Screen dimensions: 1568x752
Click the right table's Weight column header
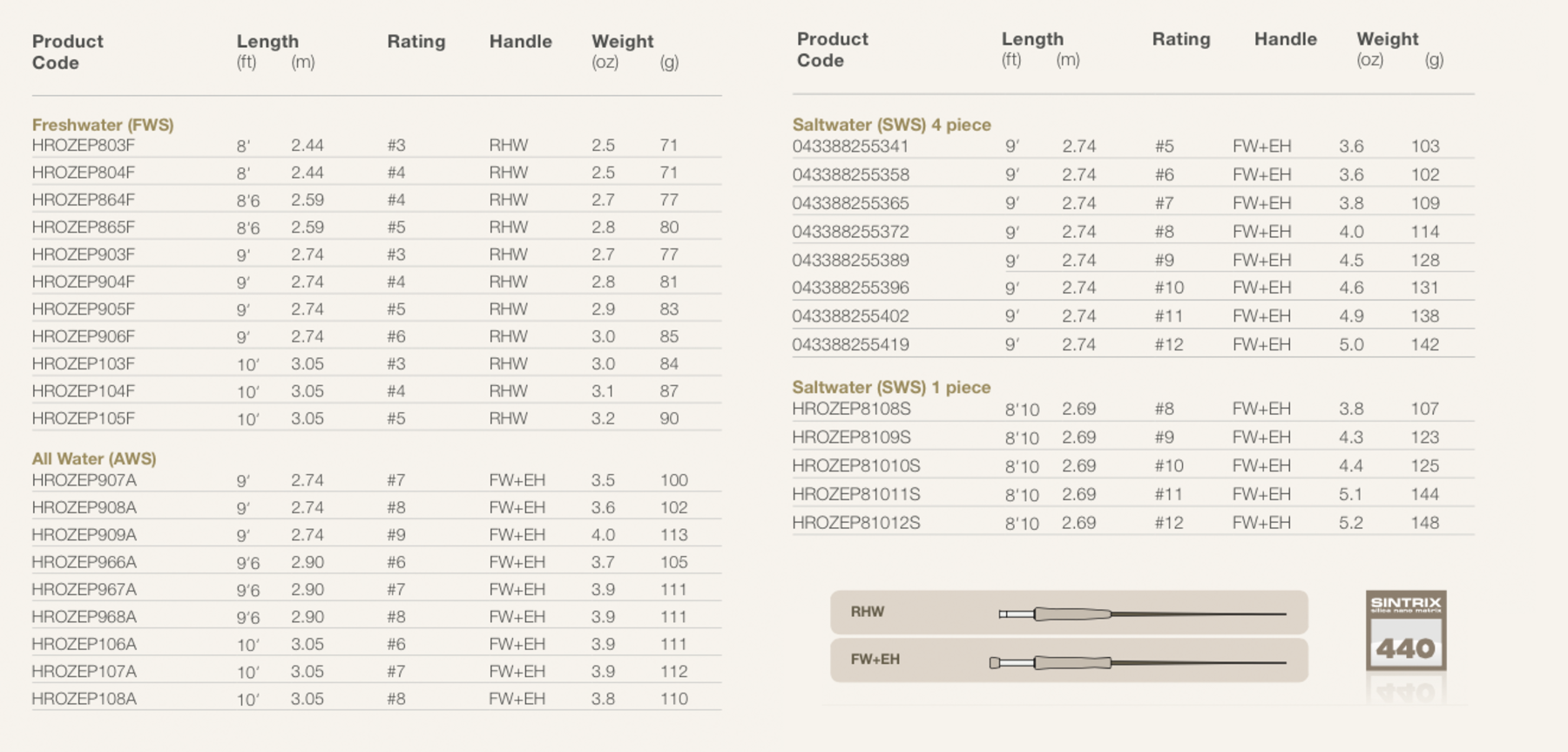[1387, 39]
